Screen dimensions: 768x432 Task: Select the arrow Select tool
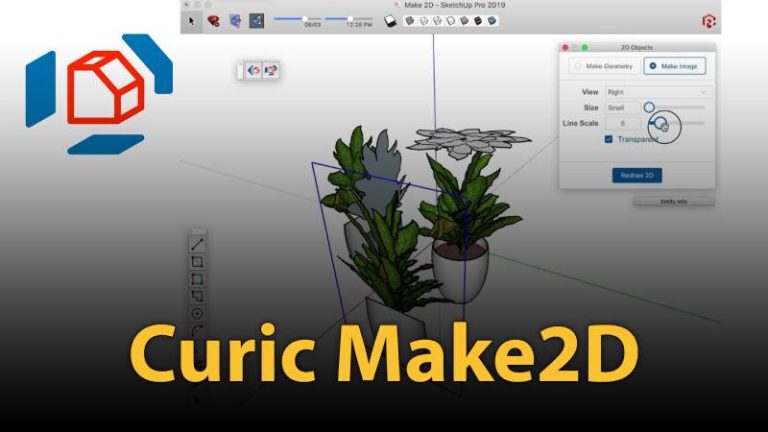pos(192,19)
